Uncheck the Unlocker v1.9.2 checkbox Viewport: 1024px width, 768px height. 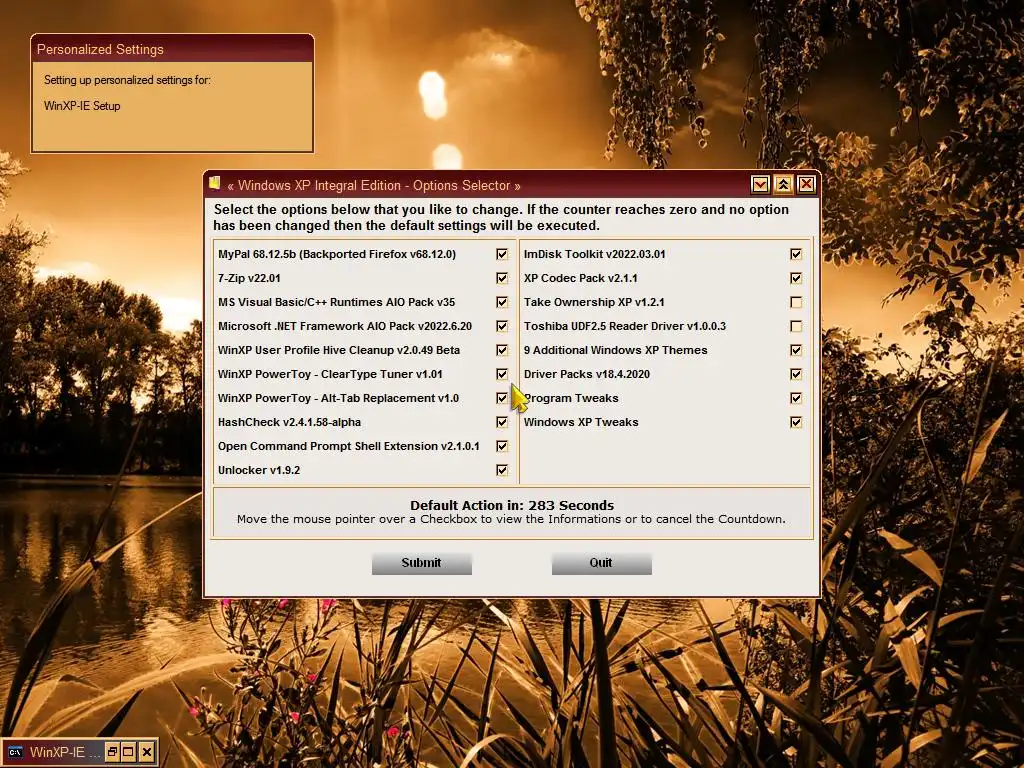pos(502,470)
